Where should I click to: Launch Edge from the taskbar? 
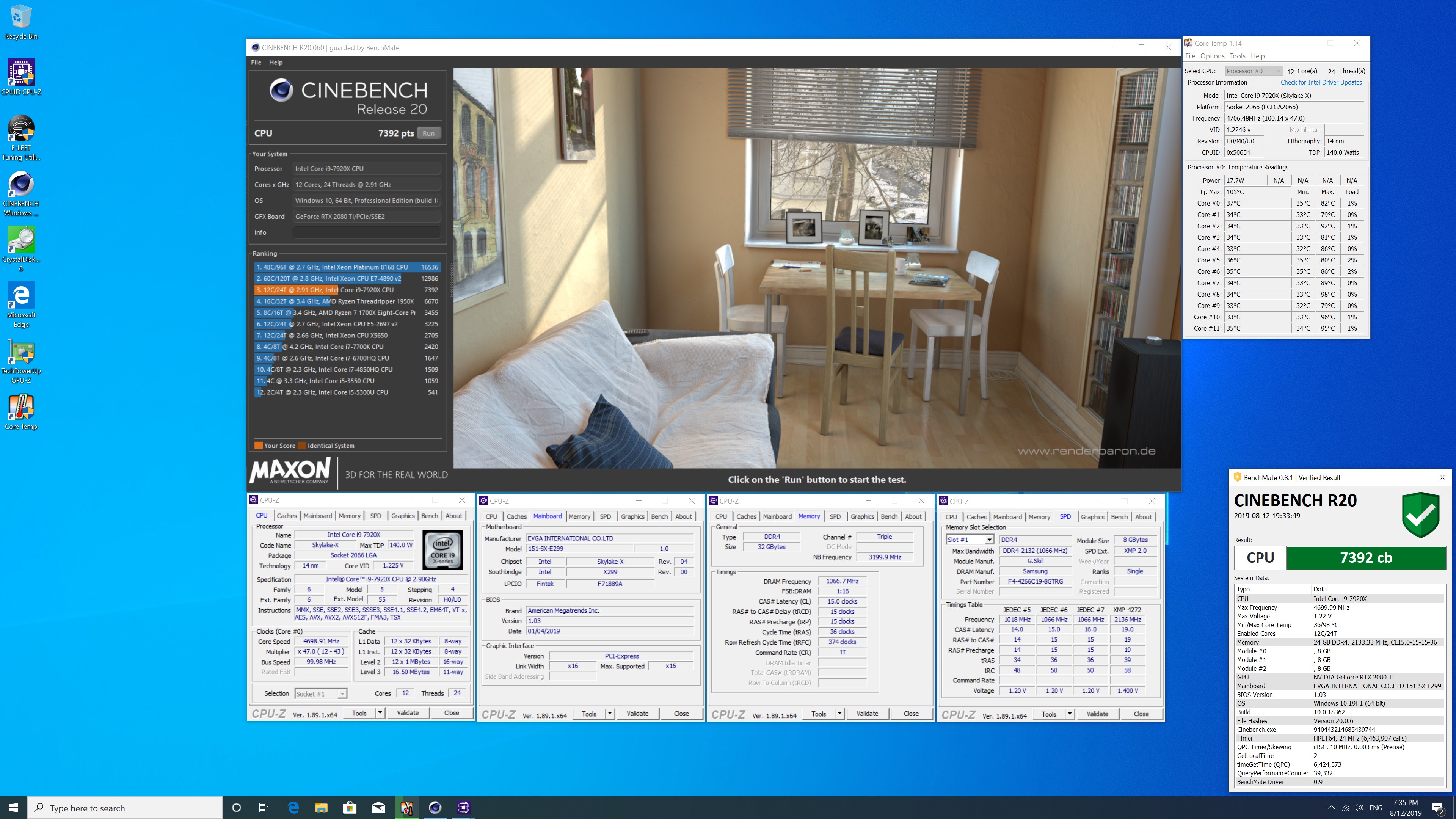293,808
